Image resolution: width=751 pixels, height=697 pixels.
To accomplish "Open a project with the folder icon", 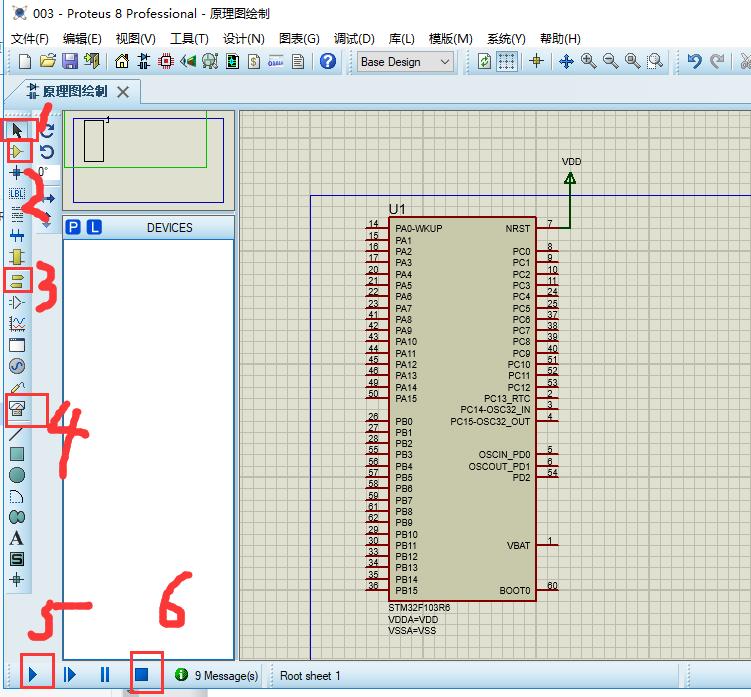I will coord(47,61).
